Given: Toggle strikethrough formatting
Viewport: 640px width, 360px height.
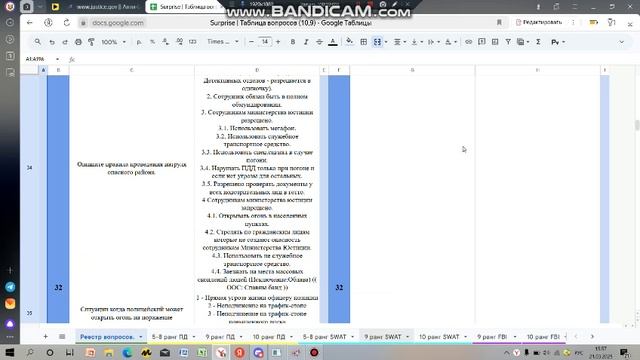Looking at the screenshot, I should tap(319, 42).
